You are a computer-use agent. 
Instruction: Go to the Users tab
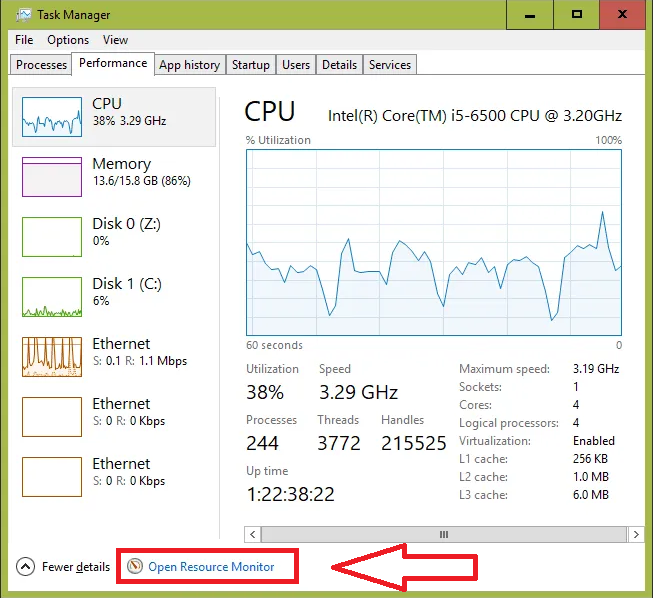click(296, 65)
